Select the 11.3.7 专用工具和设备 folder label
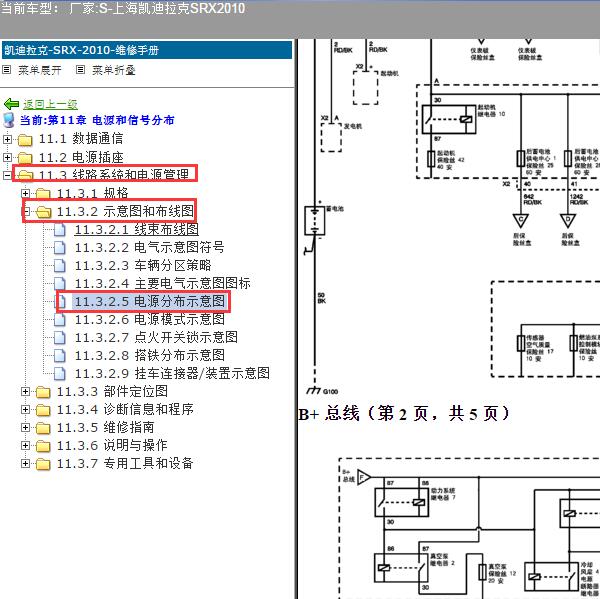This screenshot has height=599, width=600. 125,463
